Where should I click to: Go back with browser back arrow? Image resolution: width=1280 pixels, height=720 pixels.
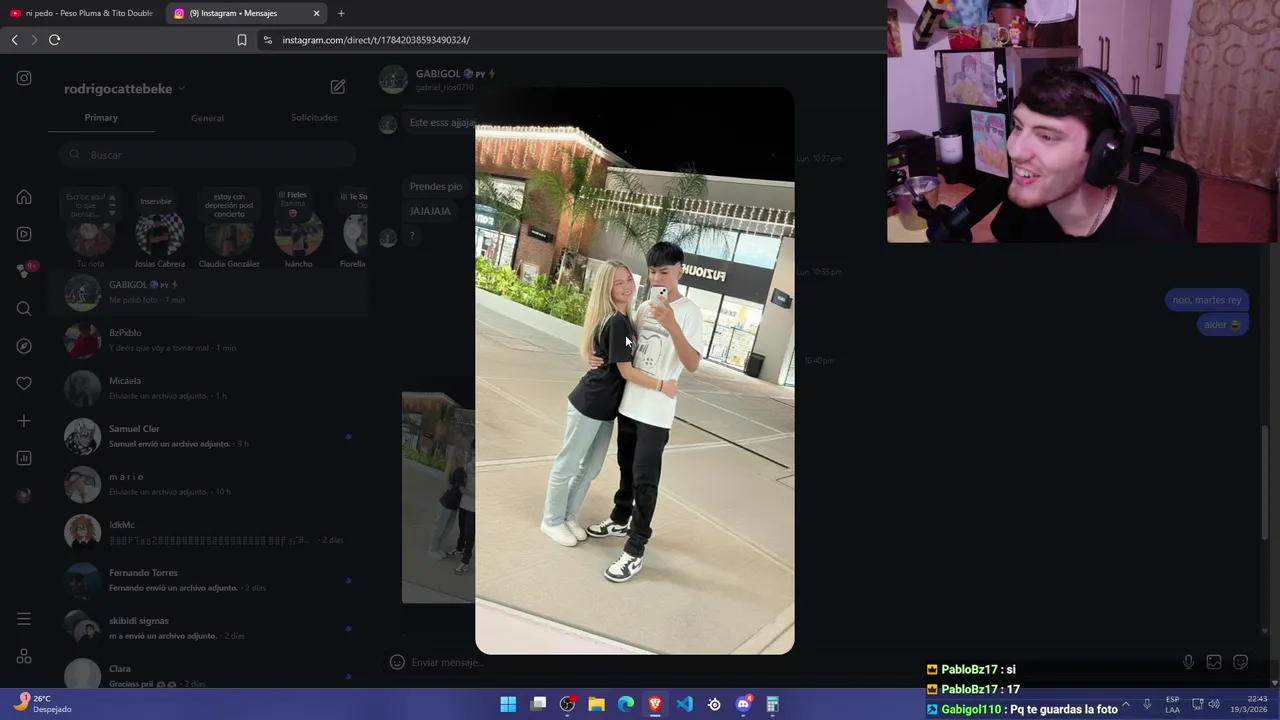(x=14, y=40)
